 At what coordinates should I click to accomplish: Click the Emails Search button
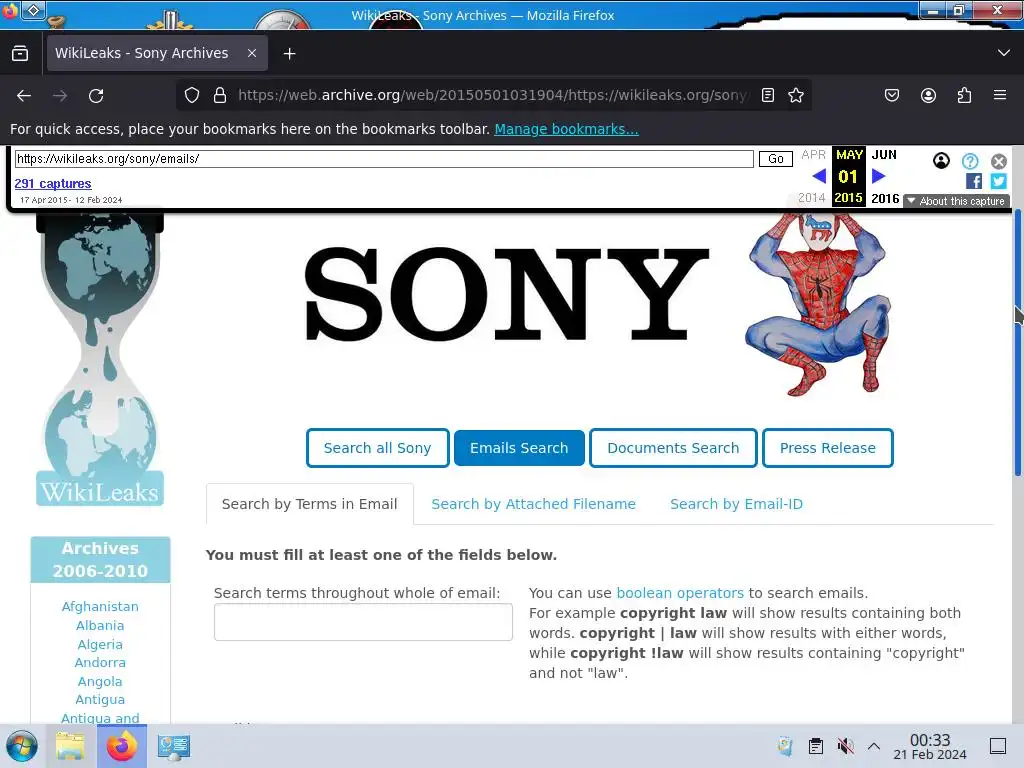coord(519,448)
